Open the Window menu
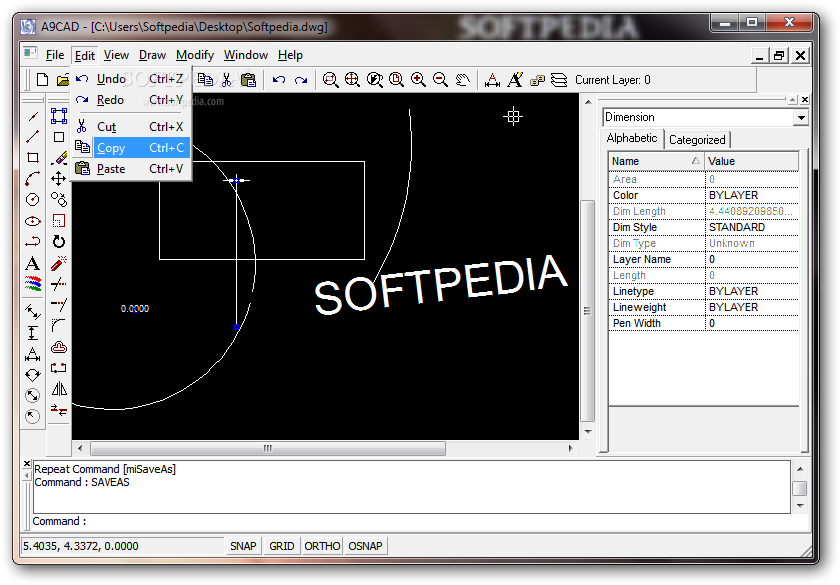 coord(246,55)
